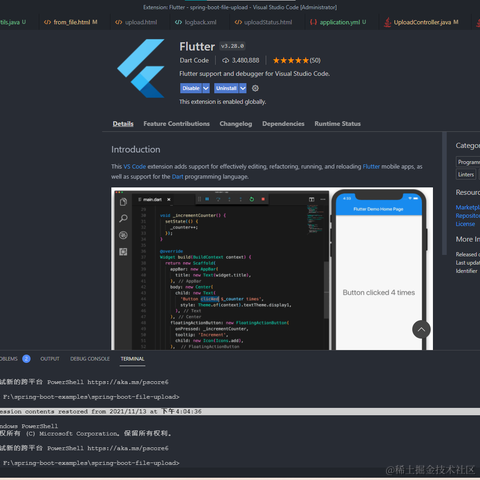
Task: Click the install count cloud icon
Action: (226, 60)
